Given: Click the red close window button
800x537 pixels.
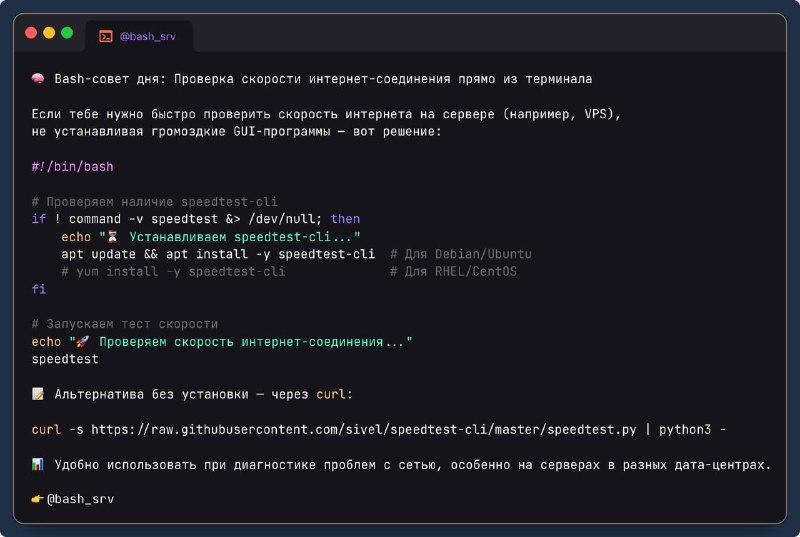Looking at the screenshot, I should [x=31, y=33].
